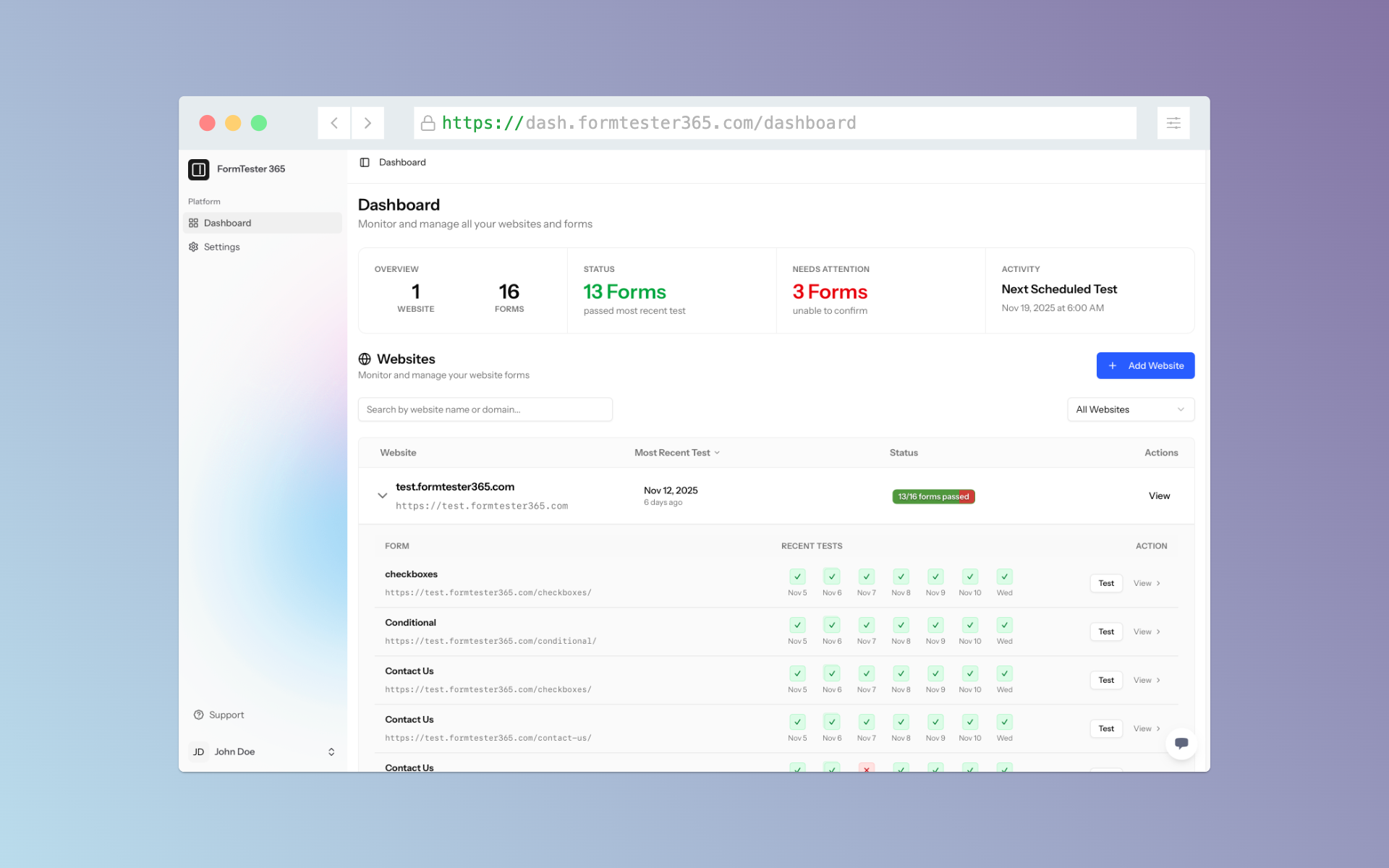The height and width of the screenshot is (868, 1389).
Task: Click the failed red X test result
Action: point(866,768)
